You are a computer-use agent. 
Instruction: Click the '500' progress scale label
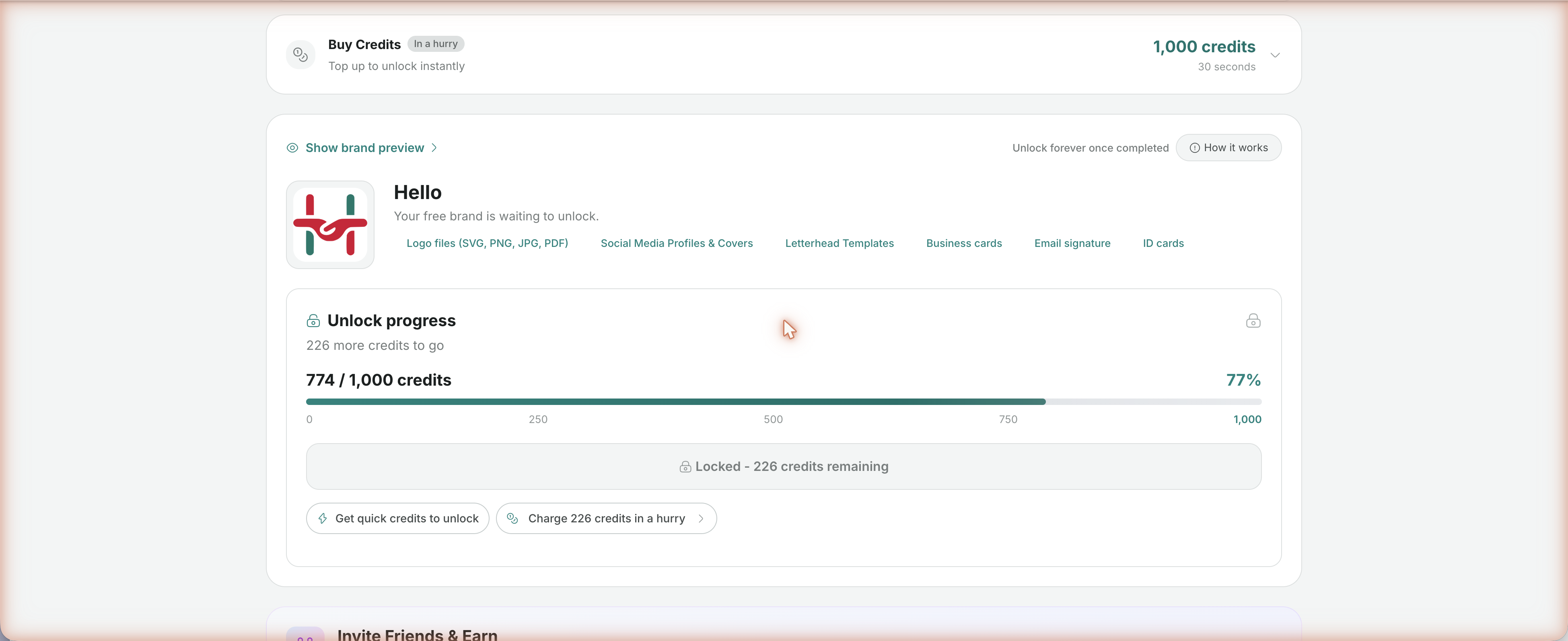point(773,419)
